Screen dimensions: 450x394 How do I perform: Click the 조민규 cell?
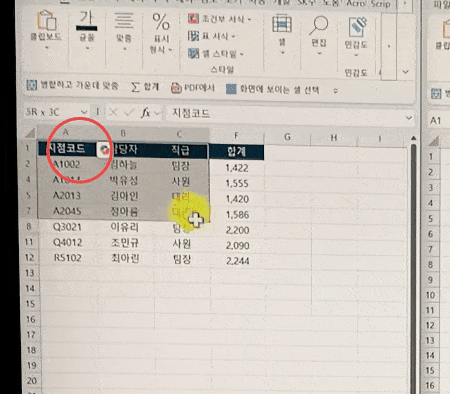pos(125,243)
